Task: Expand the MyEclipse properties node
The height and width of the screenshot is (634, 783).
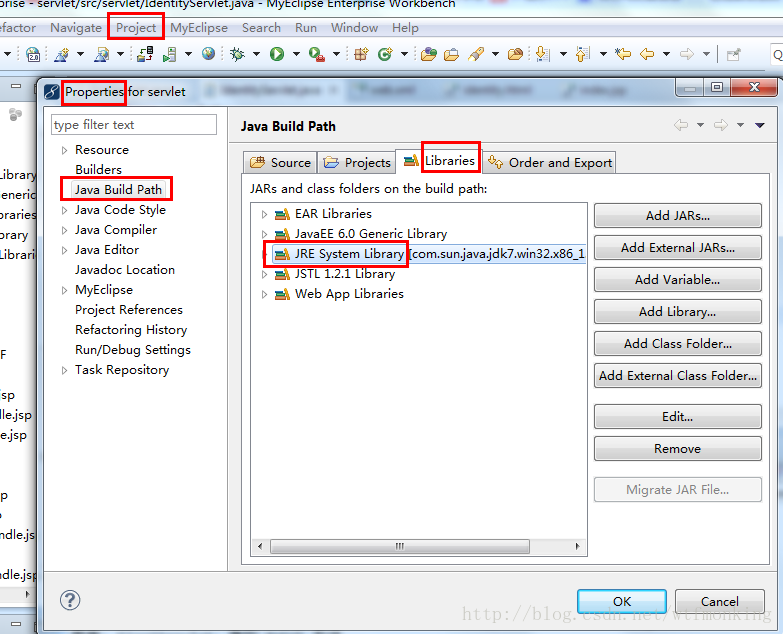Action: pyautogui.click(x=64, y=290)
